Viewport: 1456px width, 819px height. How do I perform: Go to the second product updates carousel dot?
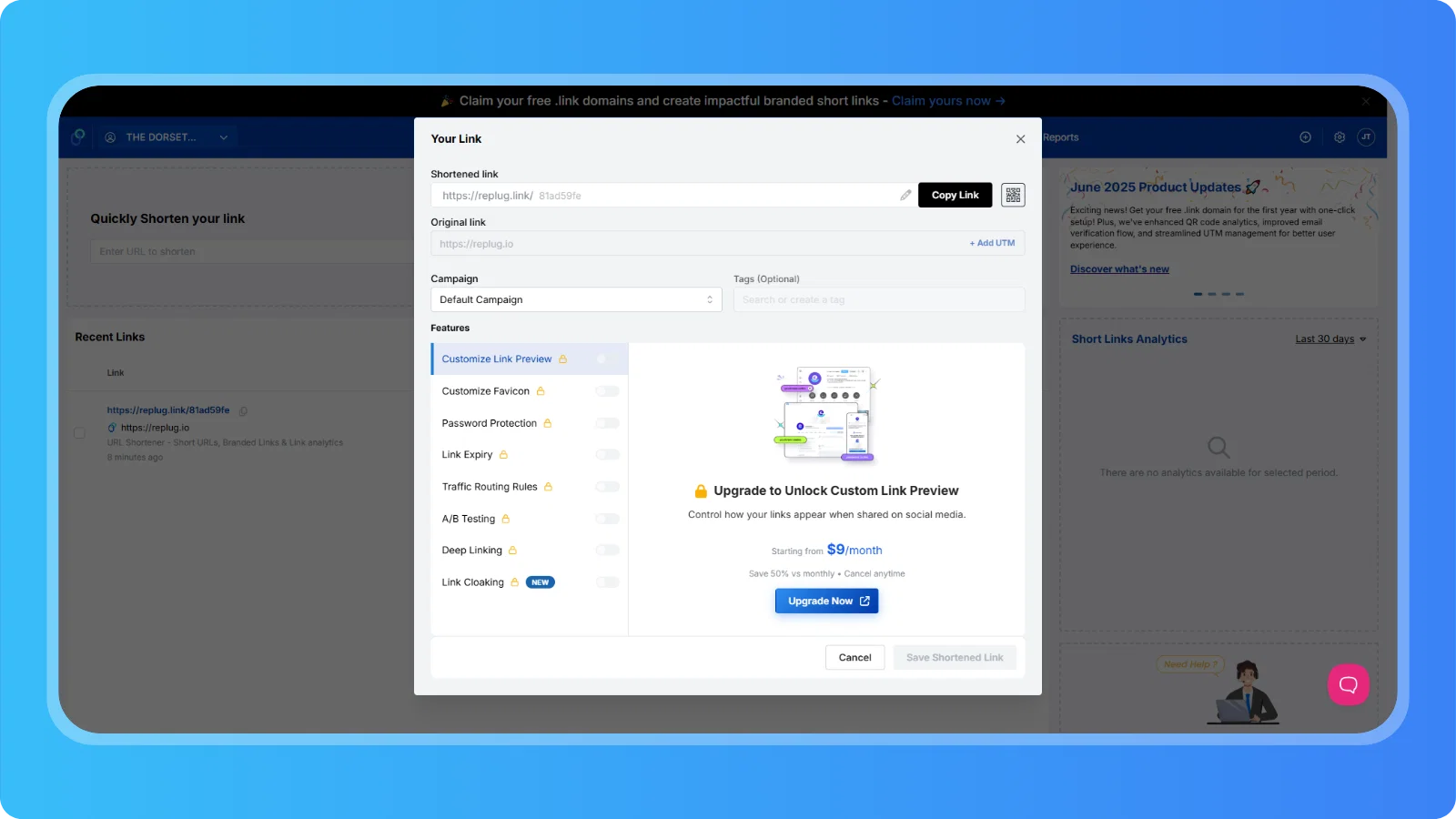pyautogui.click(x=1212, y=294)
